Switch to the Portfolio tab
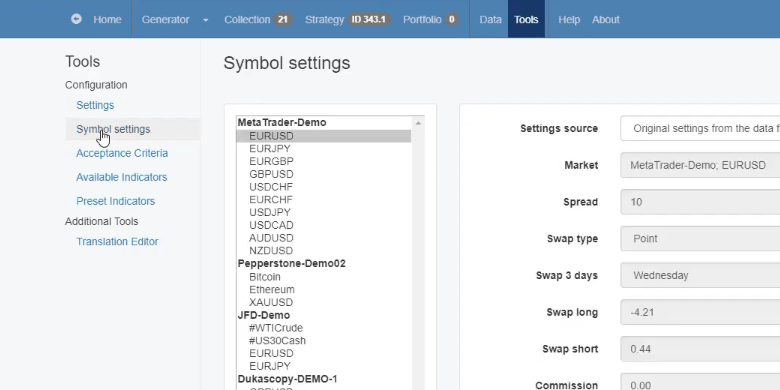This screenshot has height=390, width=780. [x=430, y=19]
